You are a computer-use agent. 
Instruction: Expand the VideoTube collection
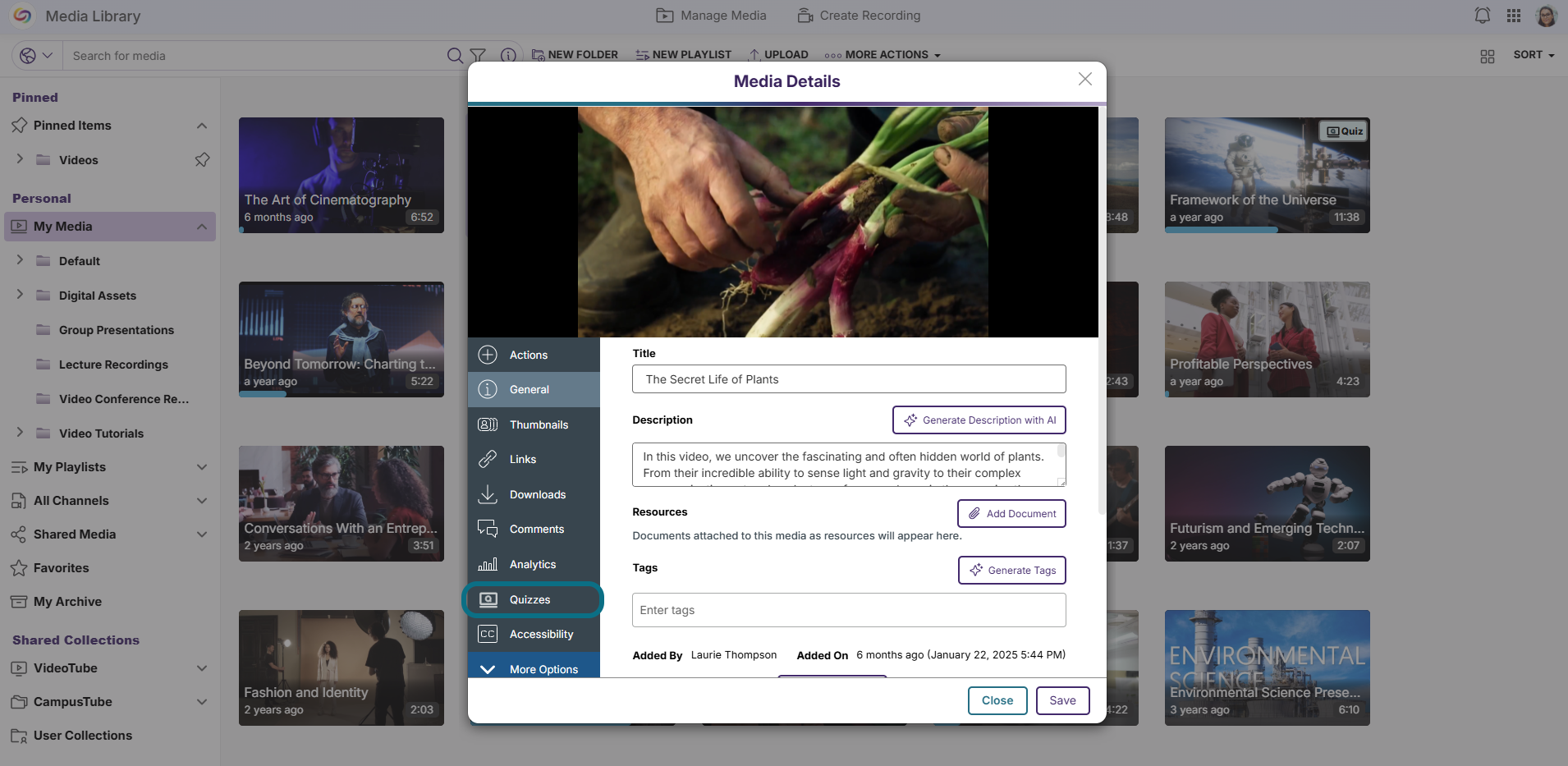click(202, 668)
